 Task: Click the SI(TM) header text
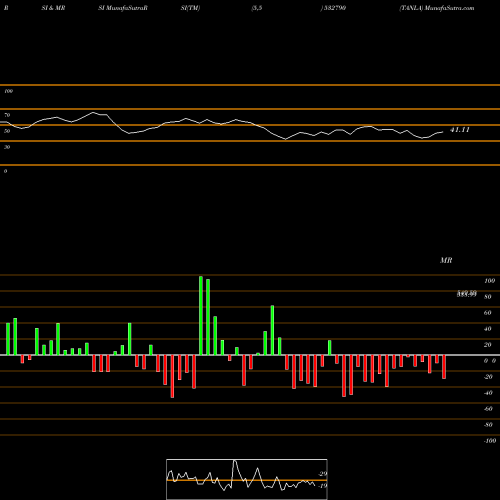point(190,8)
